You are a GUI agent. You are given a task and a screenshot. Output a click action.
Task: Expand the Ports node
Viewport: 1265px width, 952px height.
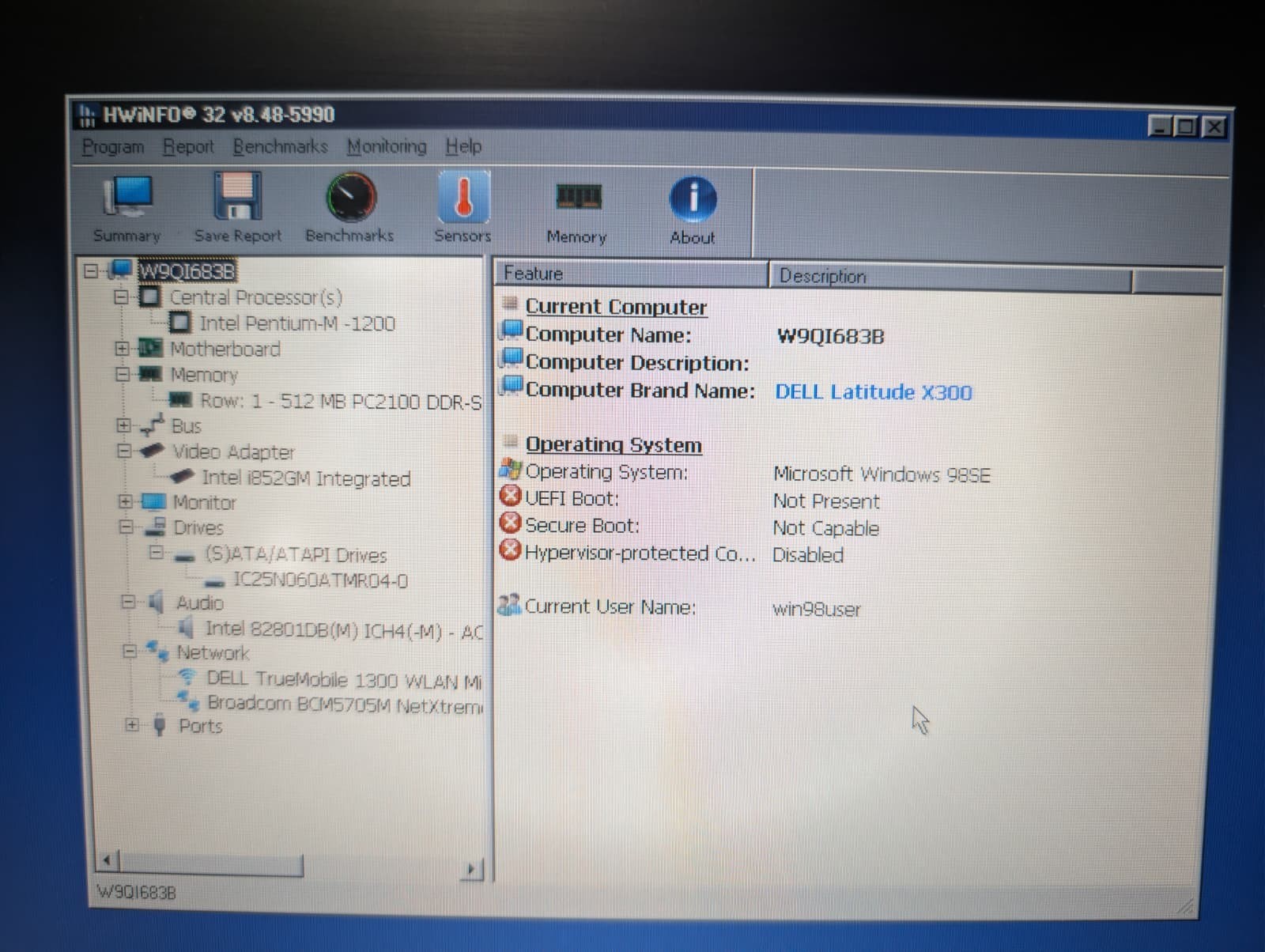132,724
